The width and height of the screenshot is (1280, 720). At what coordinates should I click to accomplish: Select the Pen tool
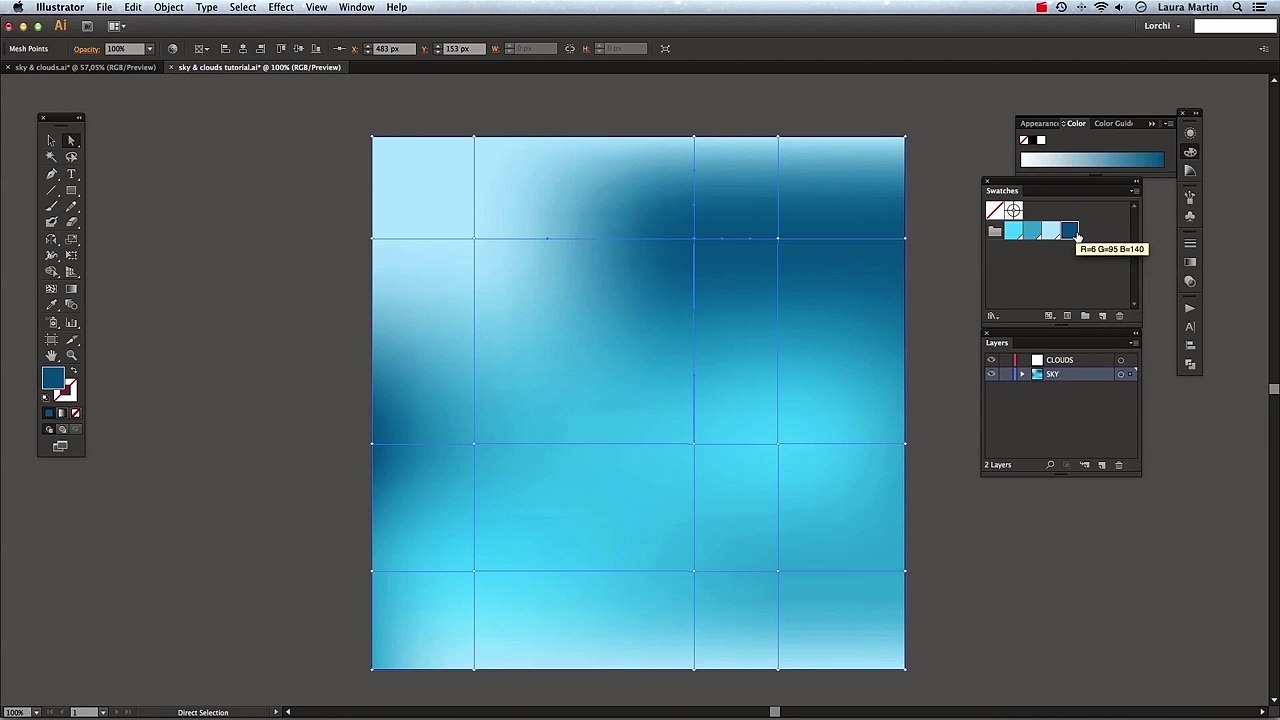click(51, 174)
